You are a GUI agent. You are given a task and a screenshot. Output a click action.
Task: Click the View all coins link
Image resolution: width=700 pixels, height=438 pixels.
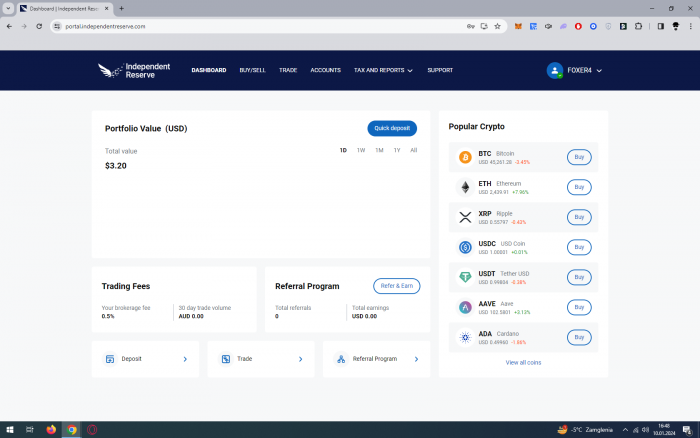[x=523, y=362]
